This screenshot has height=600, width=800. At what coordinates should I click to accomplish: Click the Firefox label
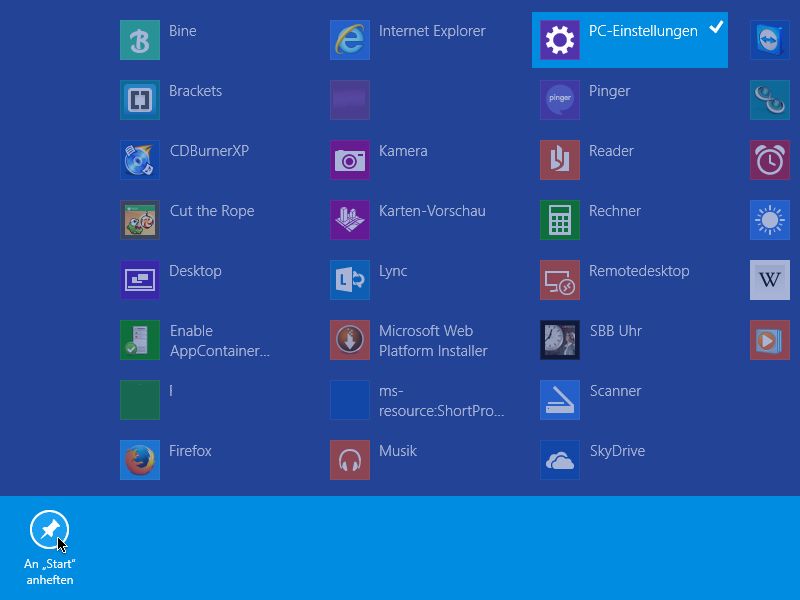point(190,451)
